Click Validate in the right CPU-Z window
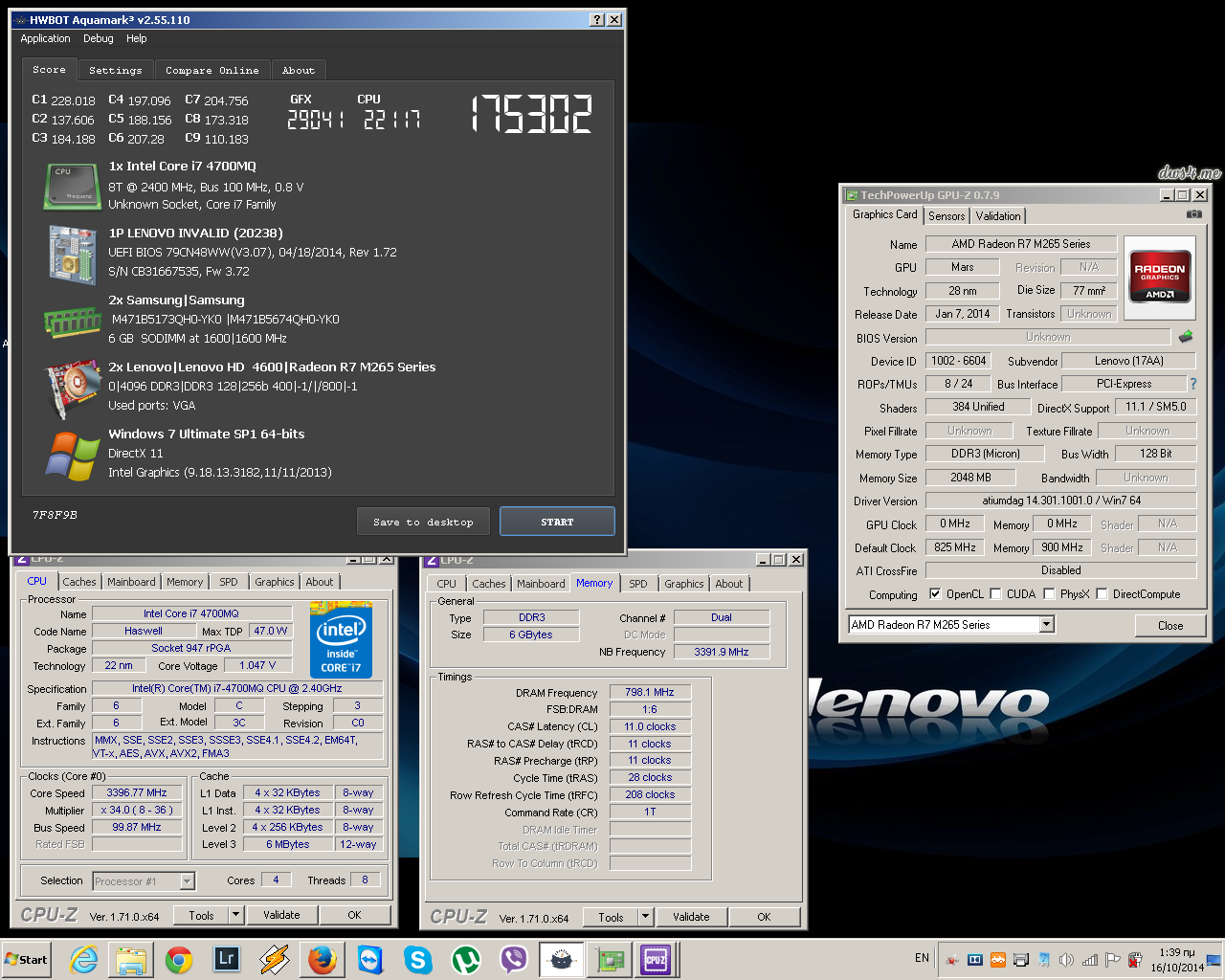Image resolution: width=1225 pixels, height=980 pixels. 691,917
